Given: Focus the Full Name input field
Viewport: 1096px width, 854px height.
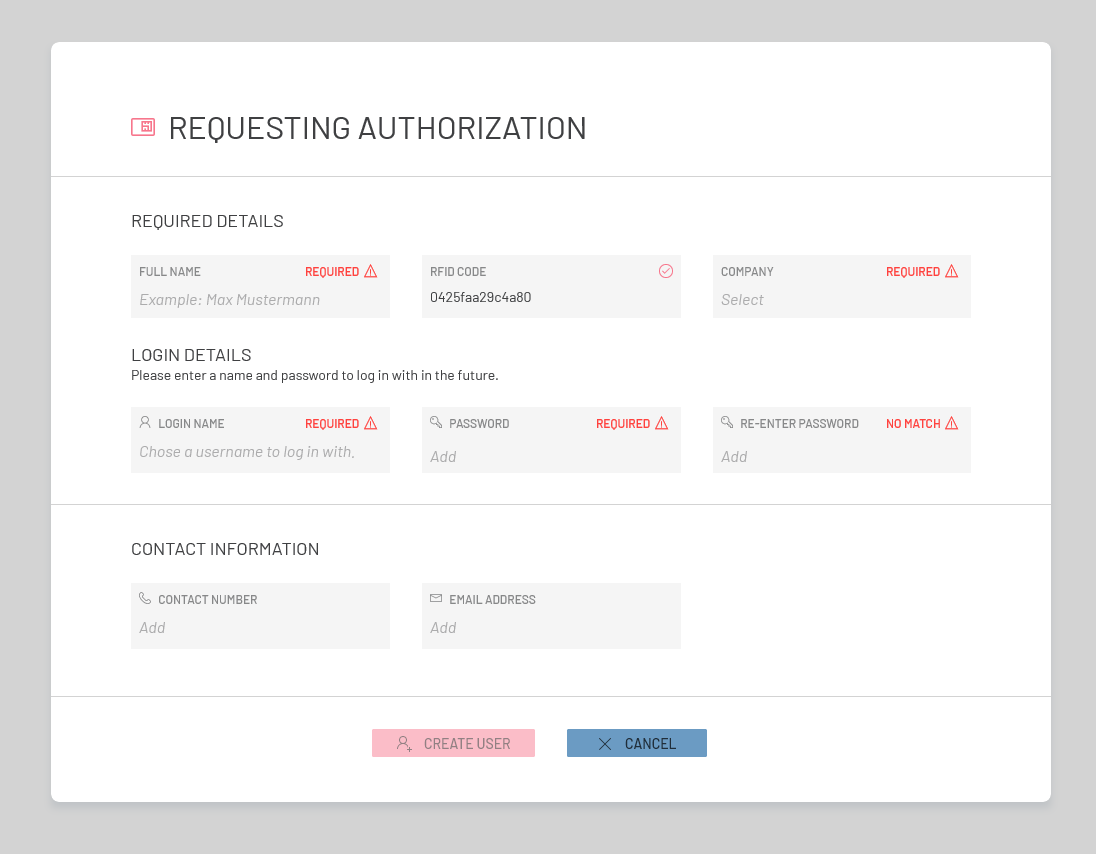Looking at the screenshot, I should coord(260,300).
